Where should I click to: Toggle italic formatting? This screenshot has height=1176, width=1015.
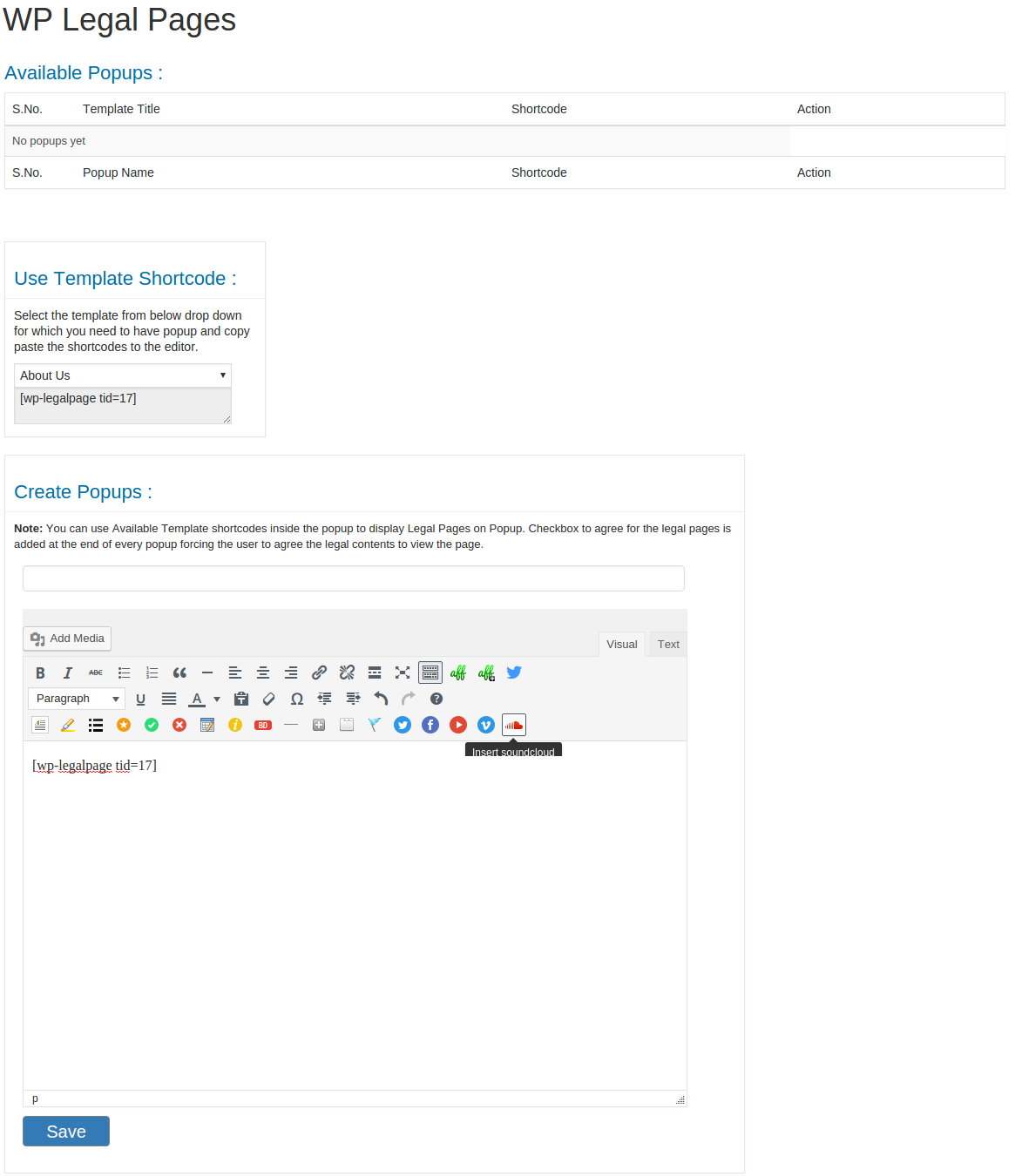click(68, 672)
